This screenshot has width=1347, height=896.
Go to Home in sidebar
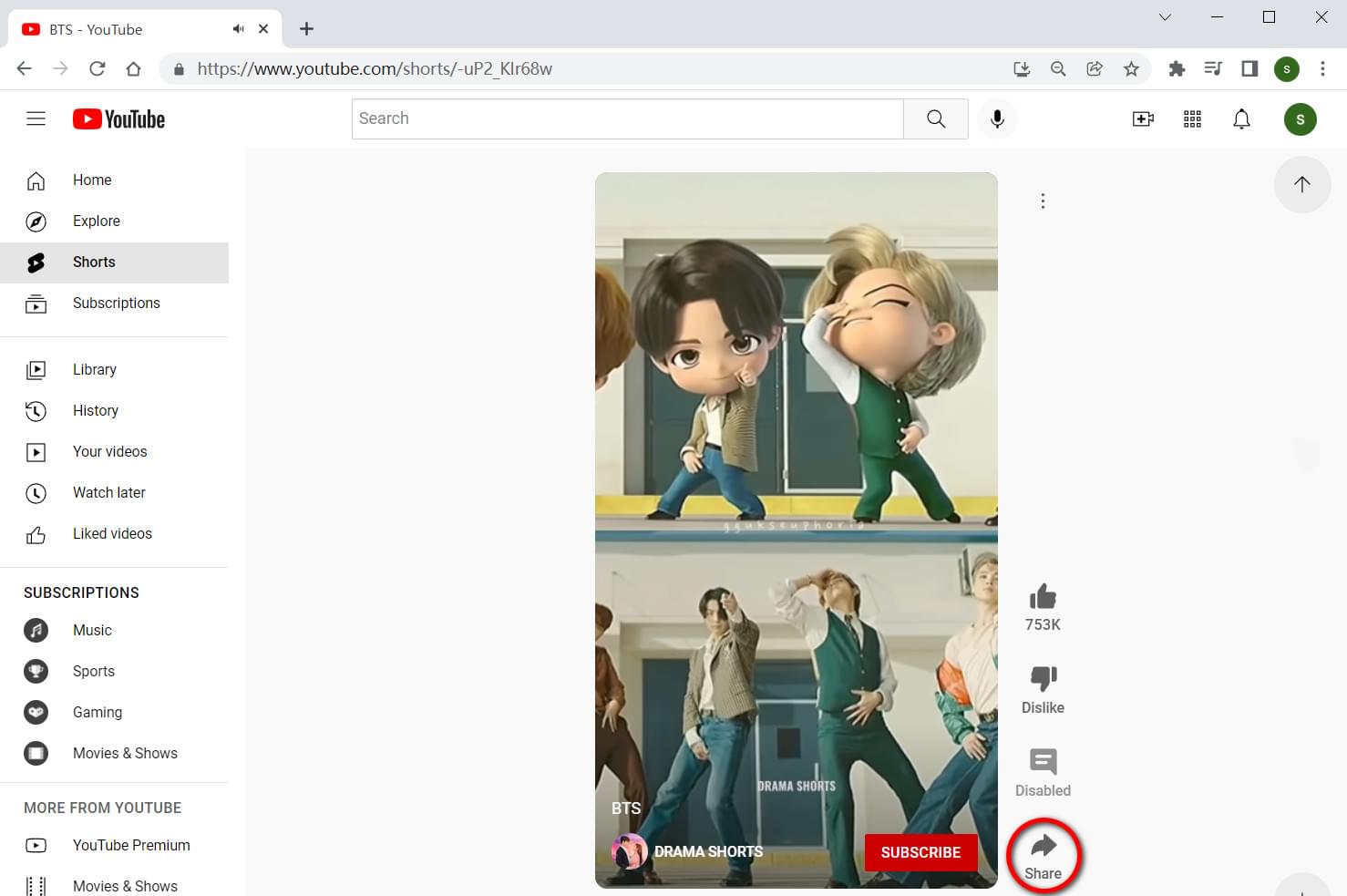tap(115, 180)
